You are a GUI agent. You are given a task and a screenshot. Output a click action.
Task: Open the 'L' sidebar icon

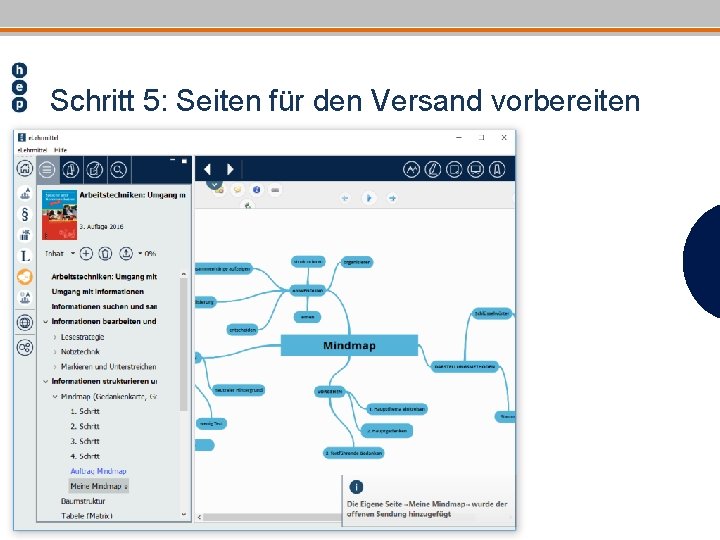(25, 256)
